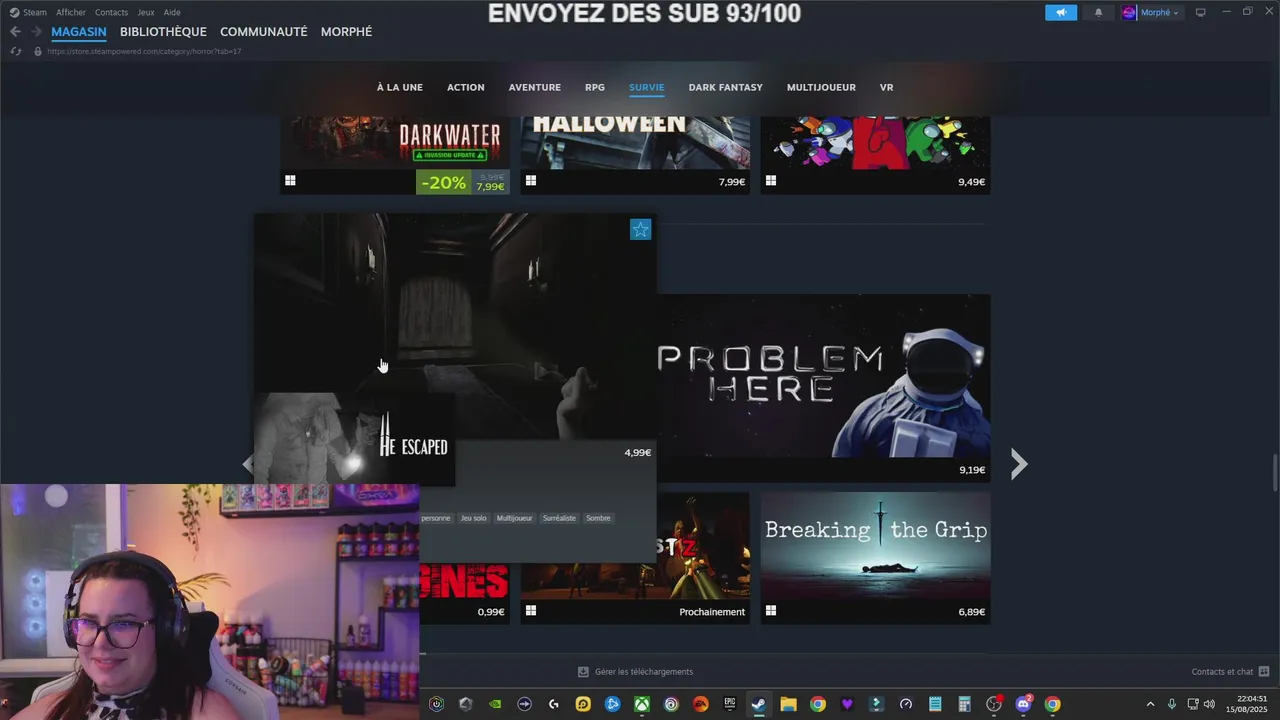
Task: Open the Aide menu
Action: coord(172,12)
